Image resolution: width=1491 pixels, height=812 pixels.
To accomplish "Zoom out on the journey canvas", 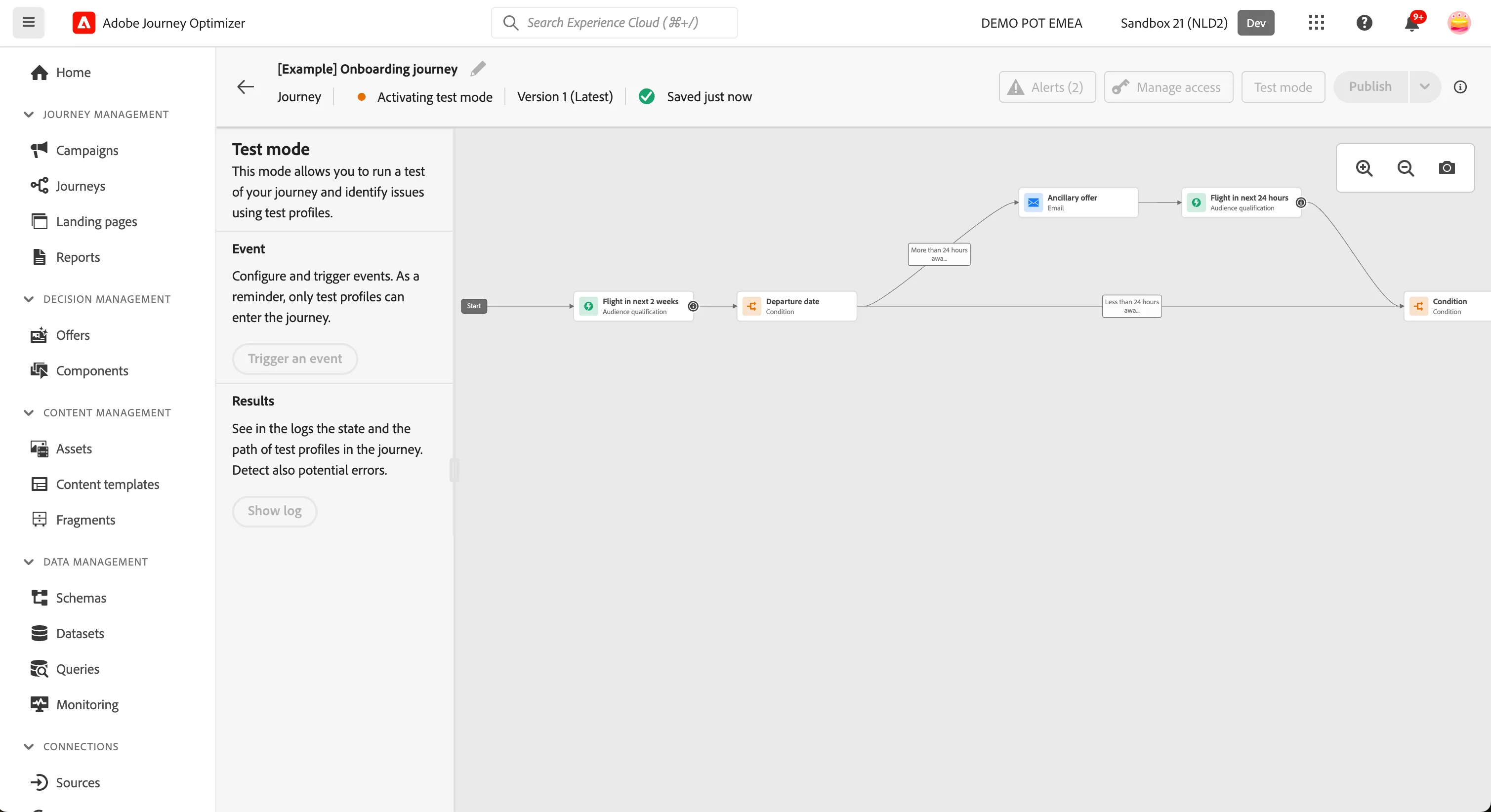I will pyautogui.click(x=1406, y=168).
